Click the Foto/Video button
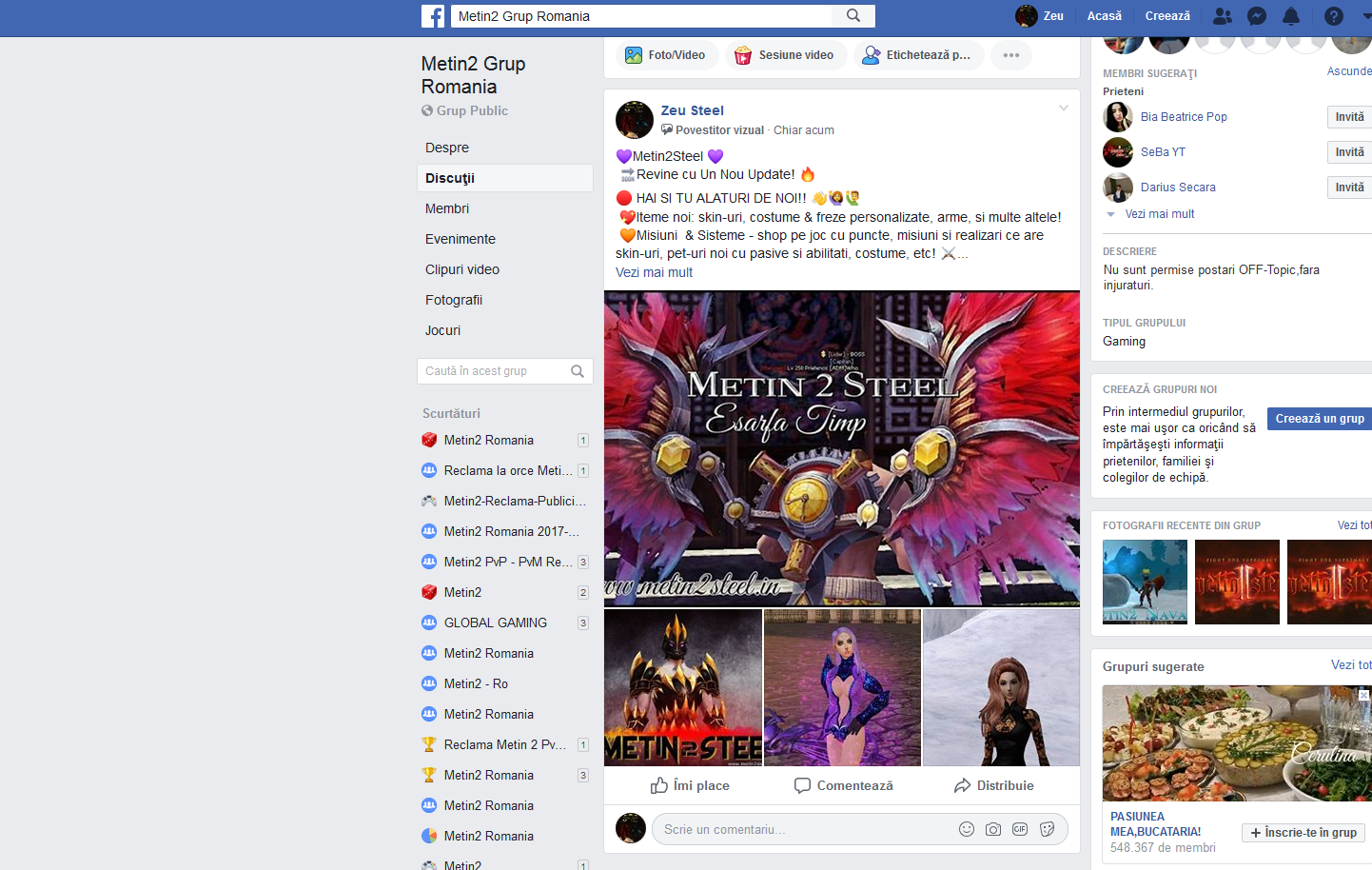Viewport: 1372px width, 870px height. 665,55
